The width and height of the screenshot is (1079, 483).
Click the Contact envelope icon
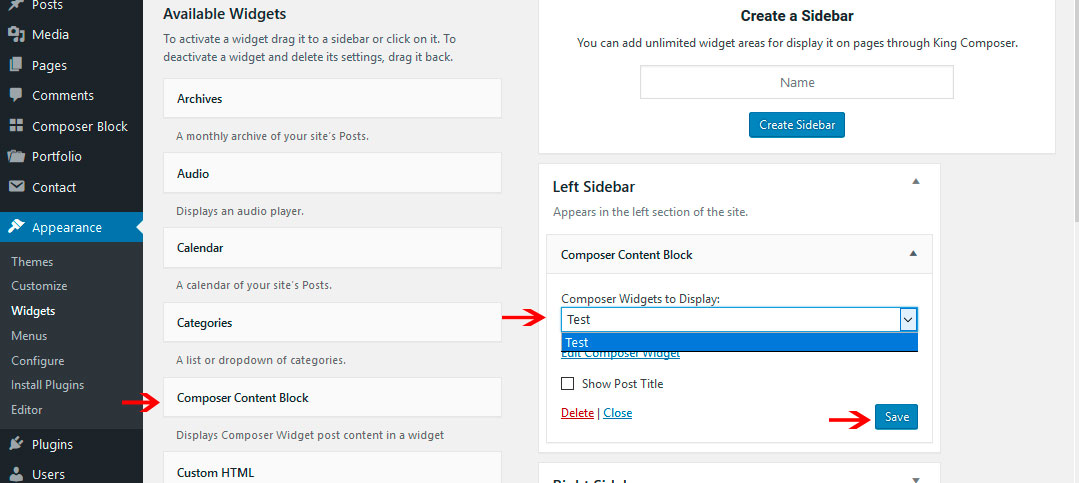pyautogui.click(x=16, y=187)
